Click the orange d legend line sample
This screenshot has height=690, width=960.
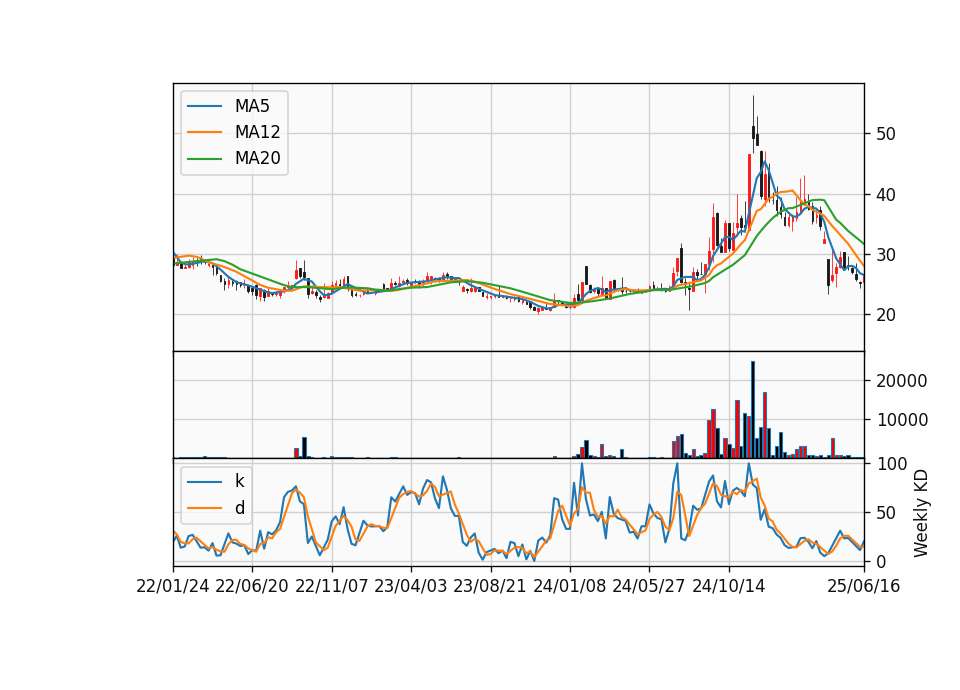point(204,508)
